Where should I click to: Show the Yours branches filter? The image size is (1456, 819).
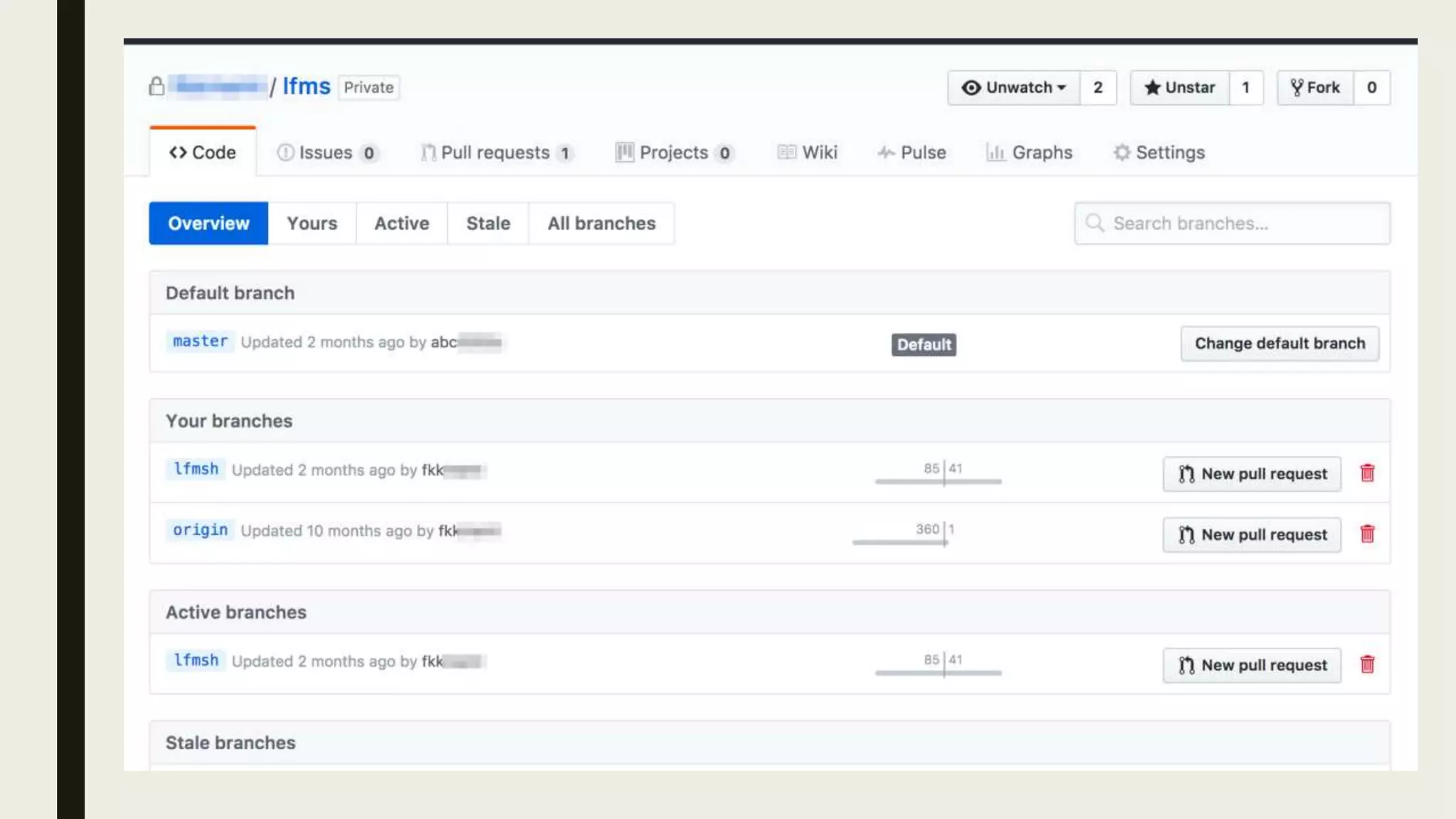[x=311, y=223]
